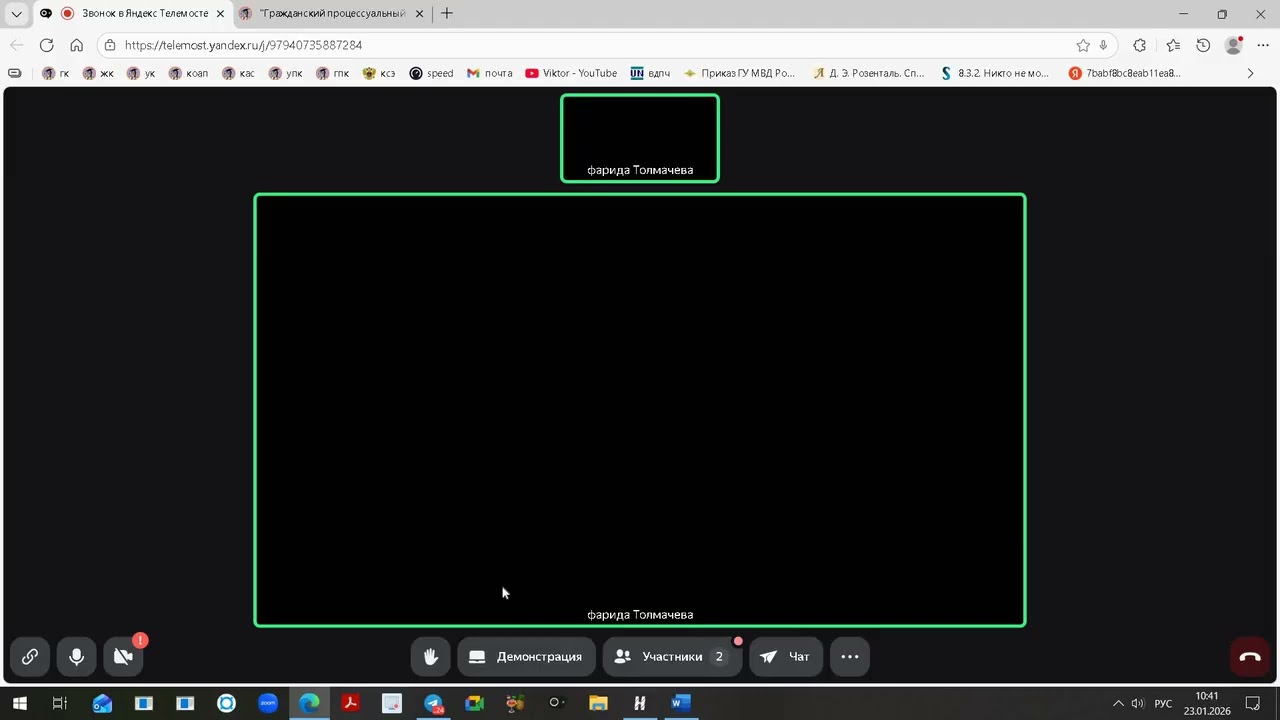
Task: Expand the bookmarks overflow chevron
Action: point(1250,73)
